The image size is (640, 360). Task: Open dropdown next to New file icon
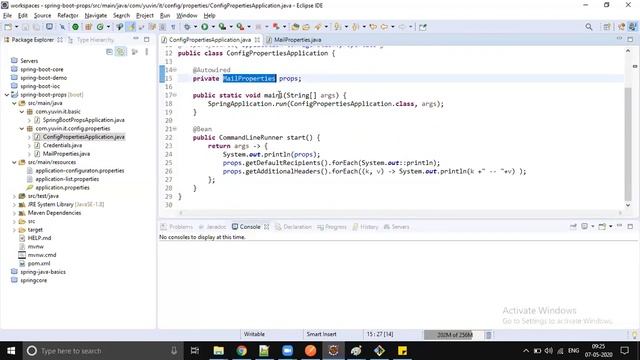[x=16, y=27]
